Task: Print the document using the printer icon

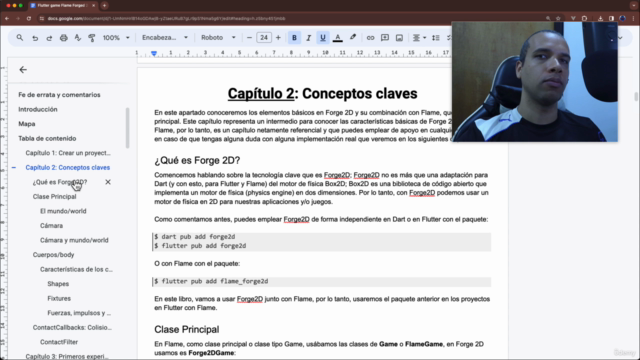Action: click(x=64, y=38)
